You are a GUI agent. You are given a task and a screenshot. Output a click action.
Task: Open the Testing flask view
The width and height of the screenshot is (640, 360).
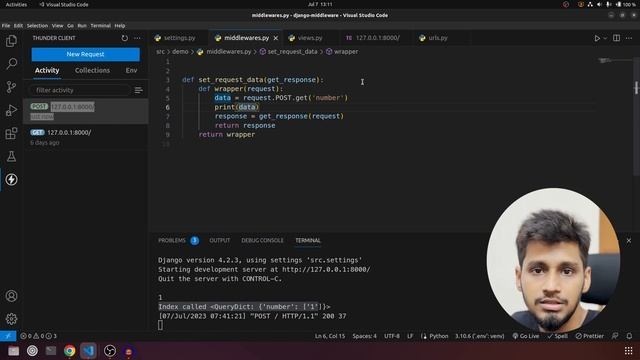tap(11, 156)
